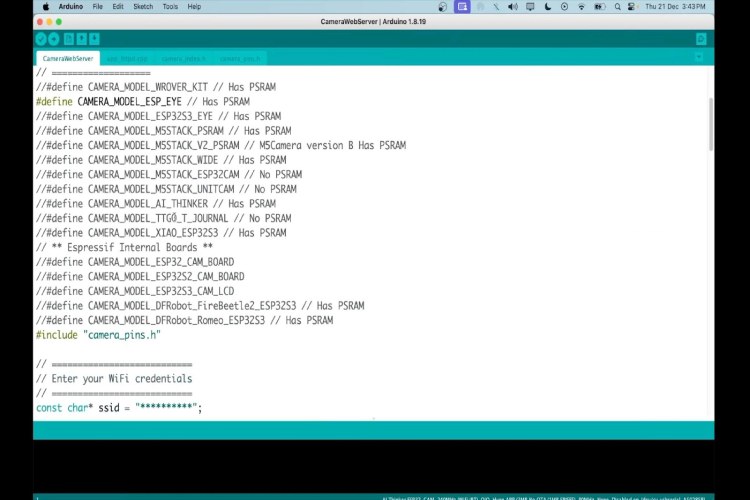Click the CAMERA_MODEL_M5STACK_WIDE line

coord(161,160)
